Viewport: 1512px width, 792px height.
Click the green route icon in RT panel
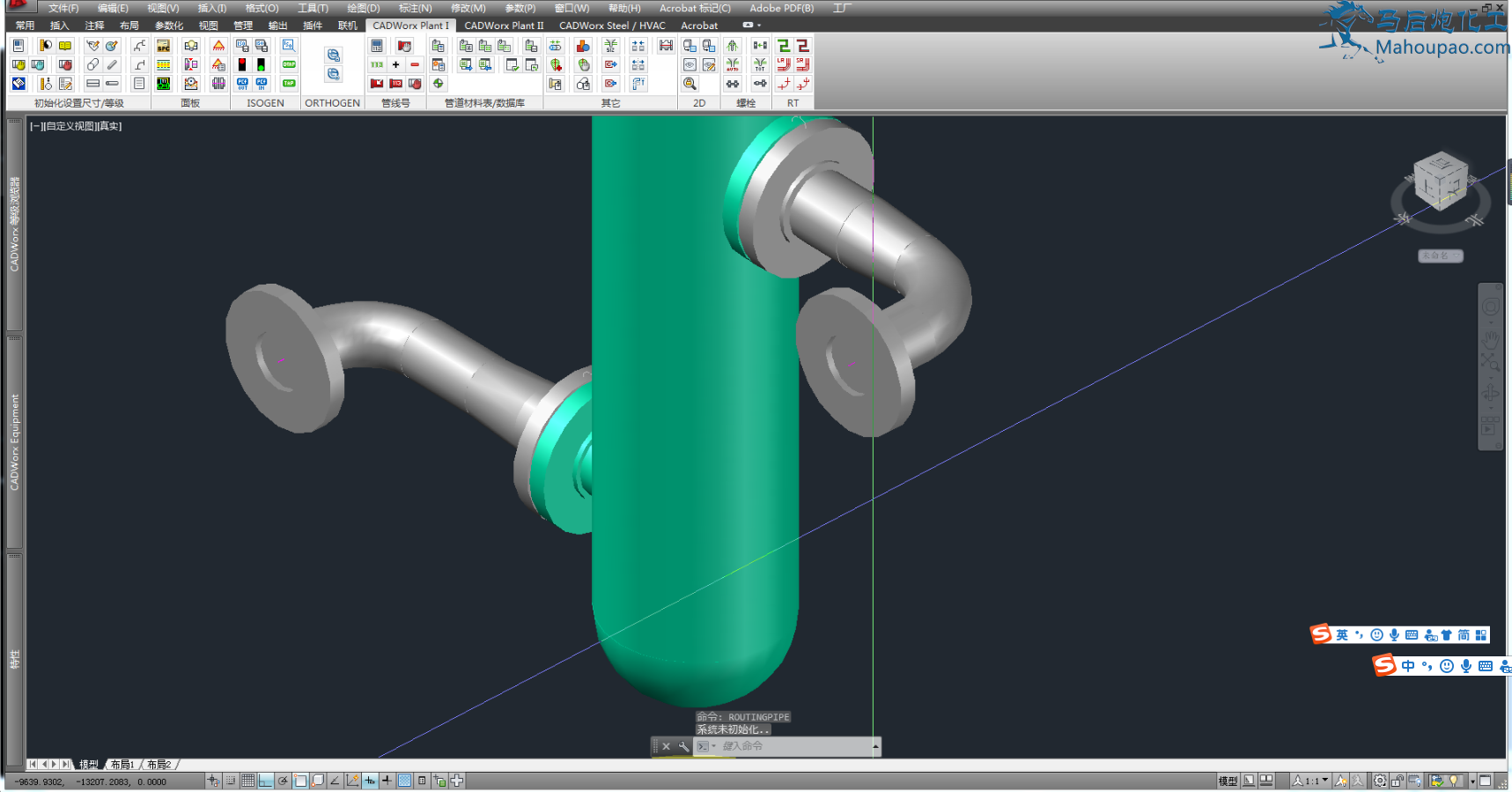[x=783, y=45]
